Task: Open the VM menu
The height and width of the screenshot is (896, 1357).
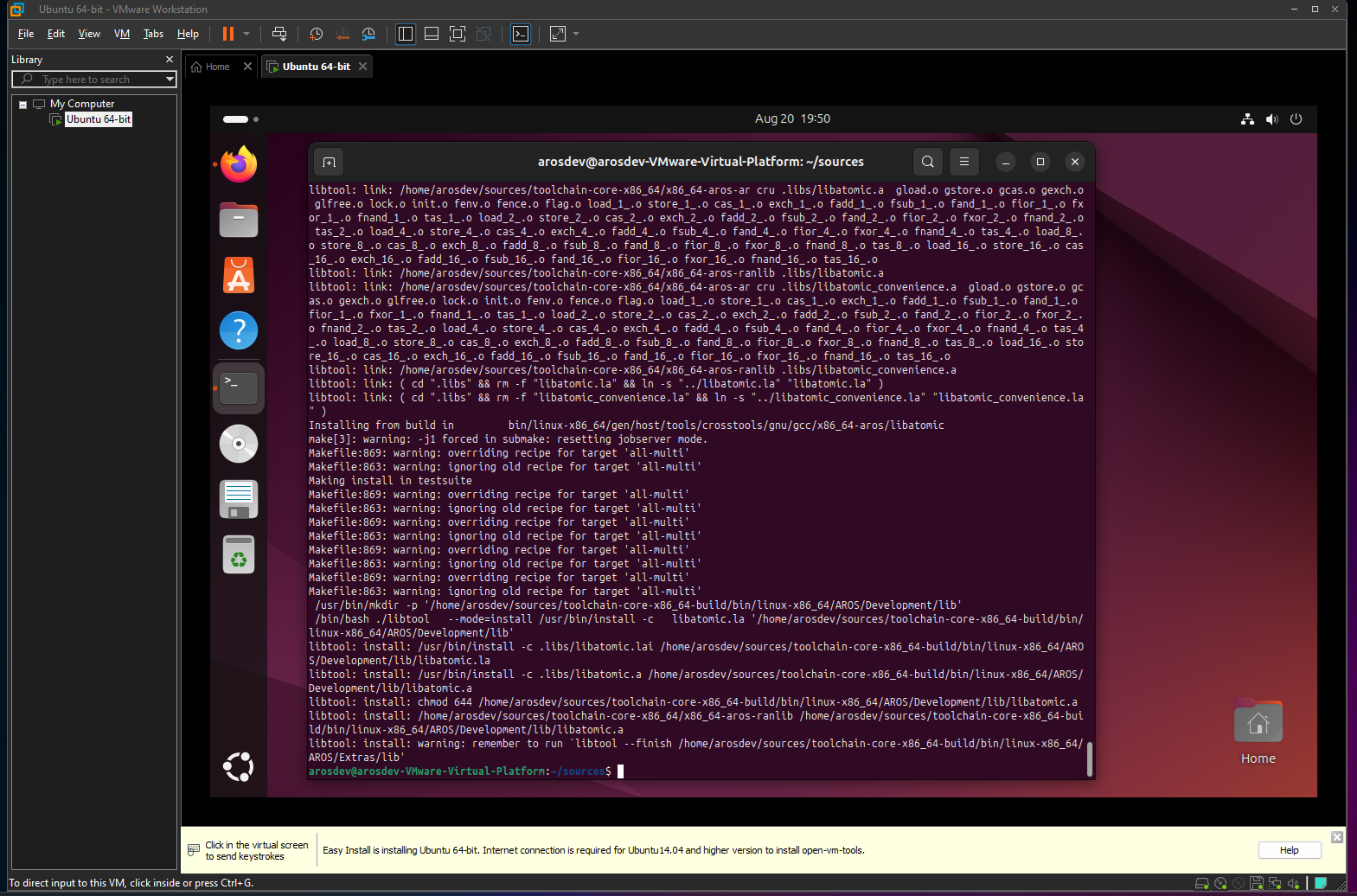Action: click(122, 34)
